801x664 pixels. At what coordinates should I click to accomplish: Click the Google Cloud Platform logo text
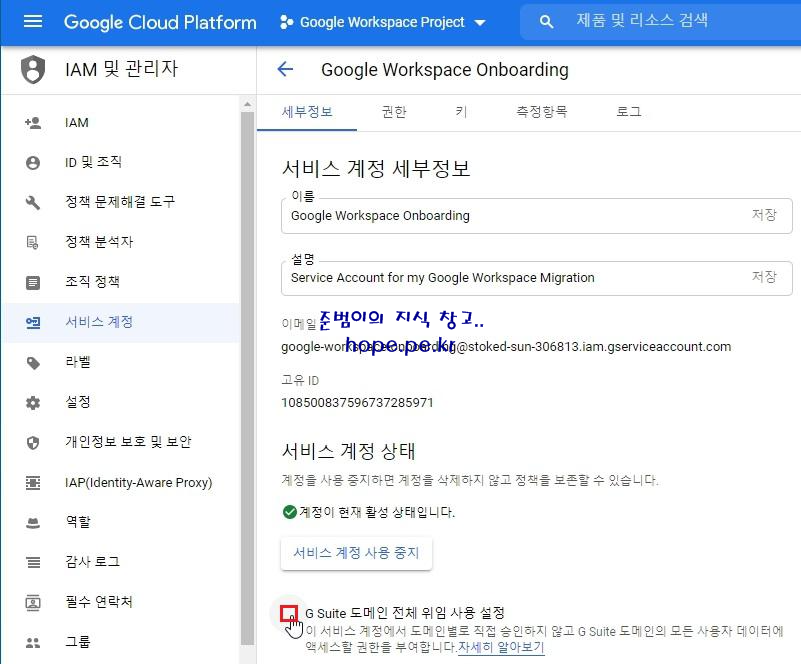coord(160,22)
